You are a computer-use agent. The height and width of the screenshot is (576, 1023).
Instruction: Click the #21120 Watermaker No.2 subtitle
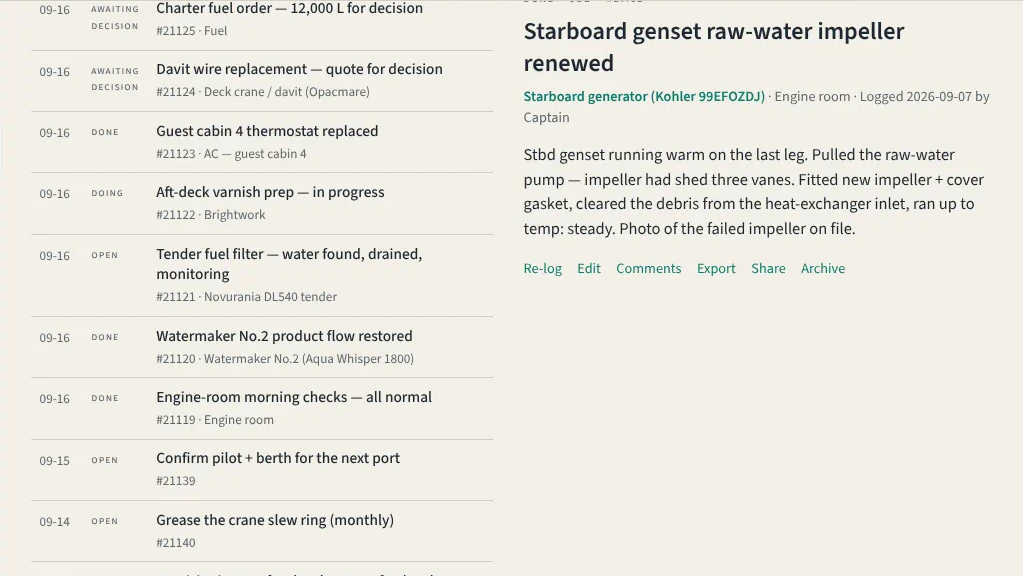[x=285, y=359]
